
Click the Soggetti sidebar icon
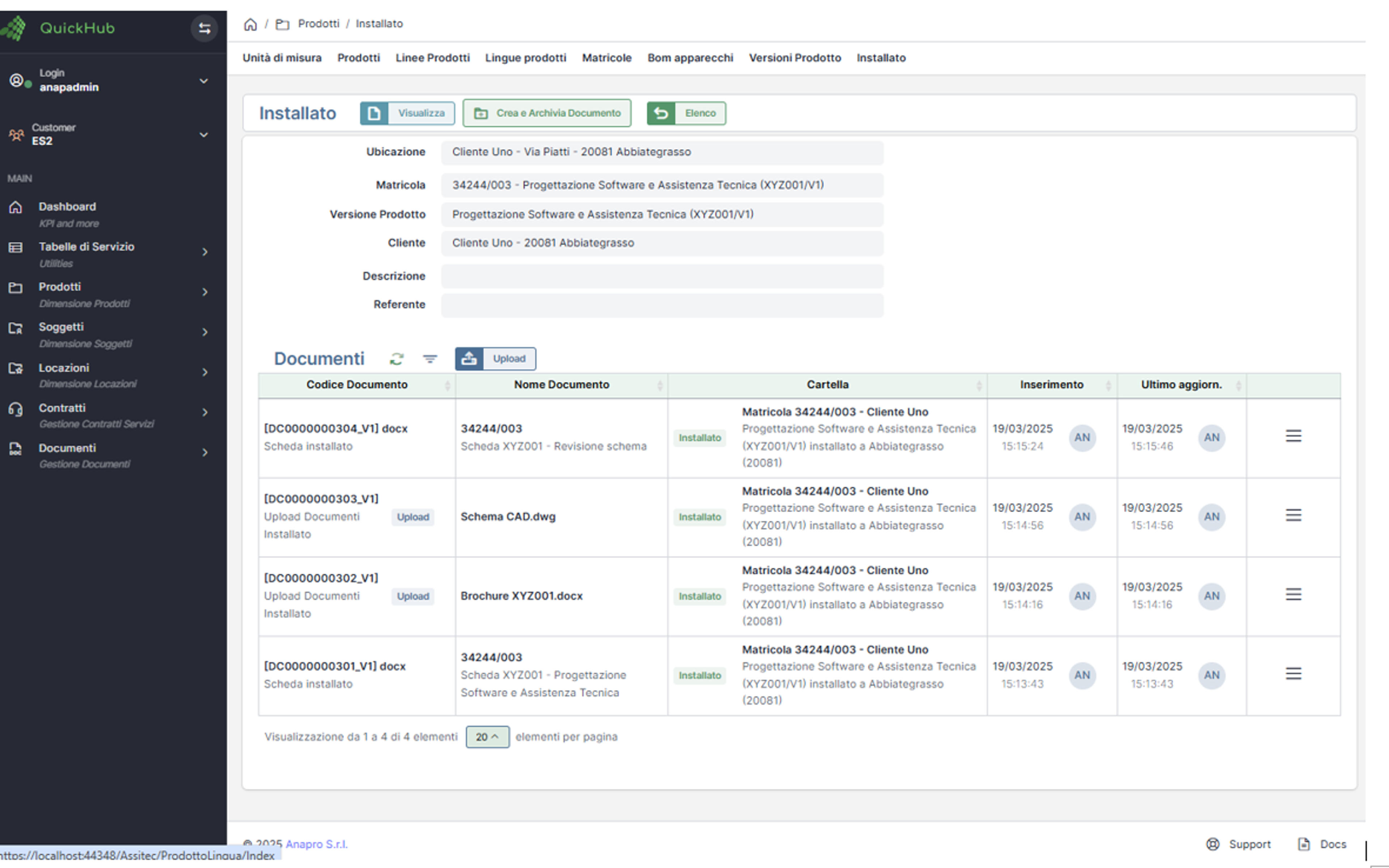[16, 328]
